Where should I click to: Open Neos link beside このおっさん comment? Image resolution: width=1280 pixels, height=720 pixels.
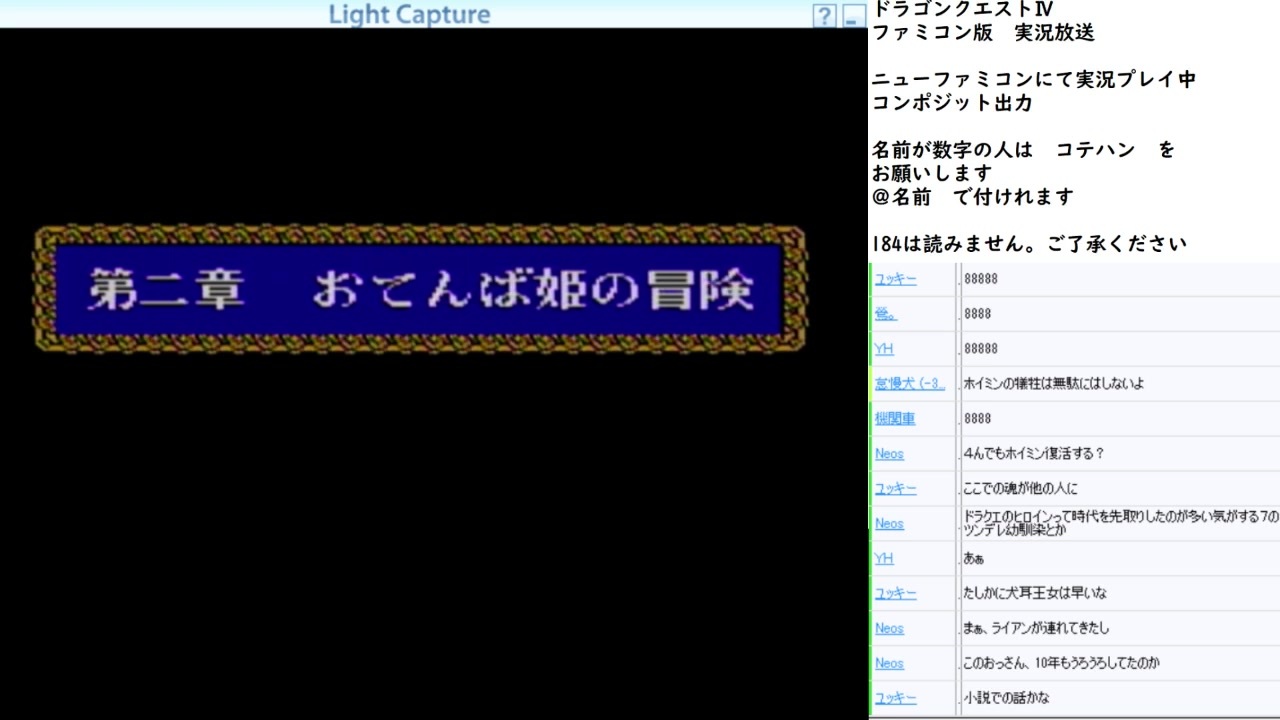[889, 664]
